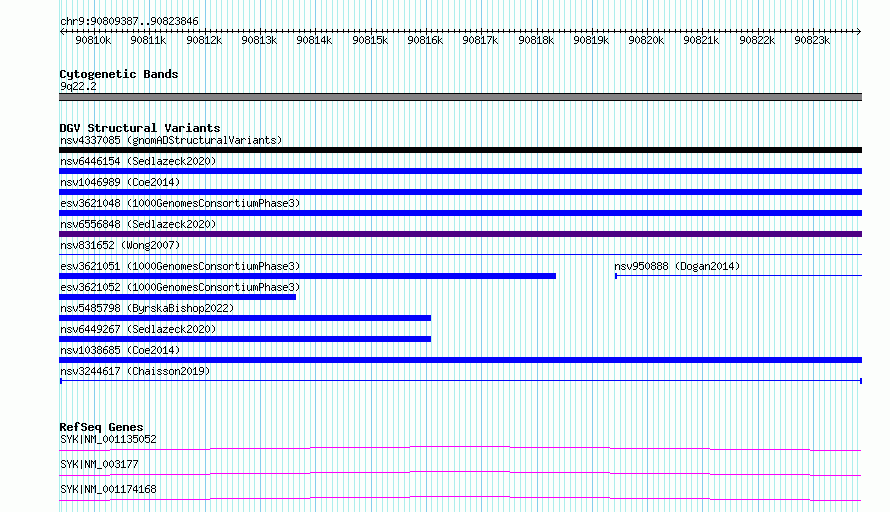
Task: Select the 90823k ruler tick label
Action: 812,40
